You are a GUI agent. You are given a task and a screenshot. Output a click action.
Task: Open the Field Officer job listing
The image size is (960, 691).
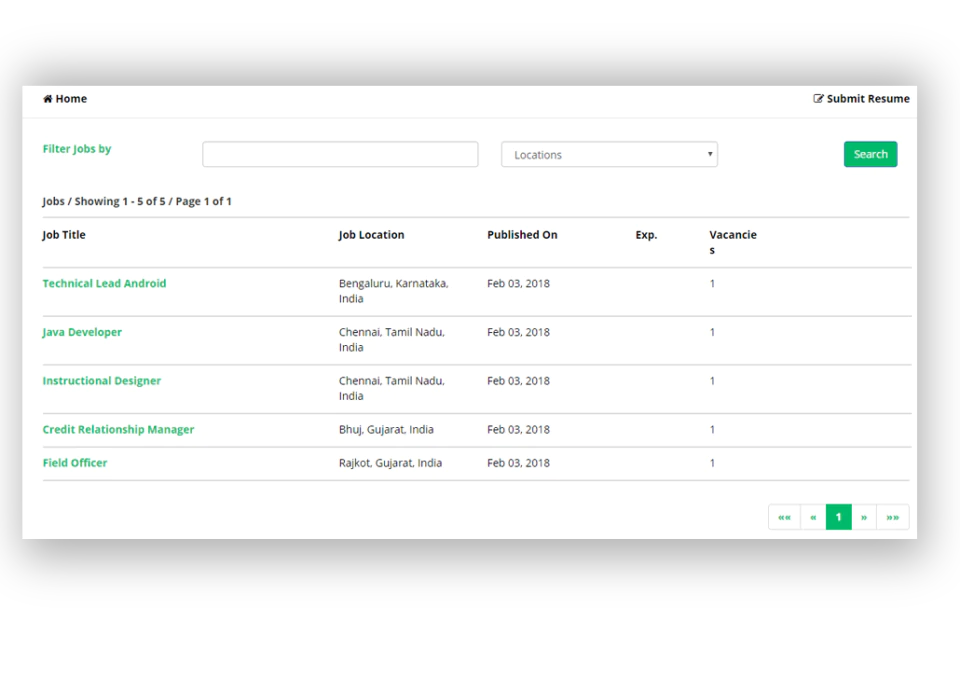click(75, 463)
